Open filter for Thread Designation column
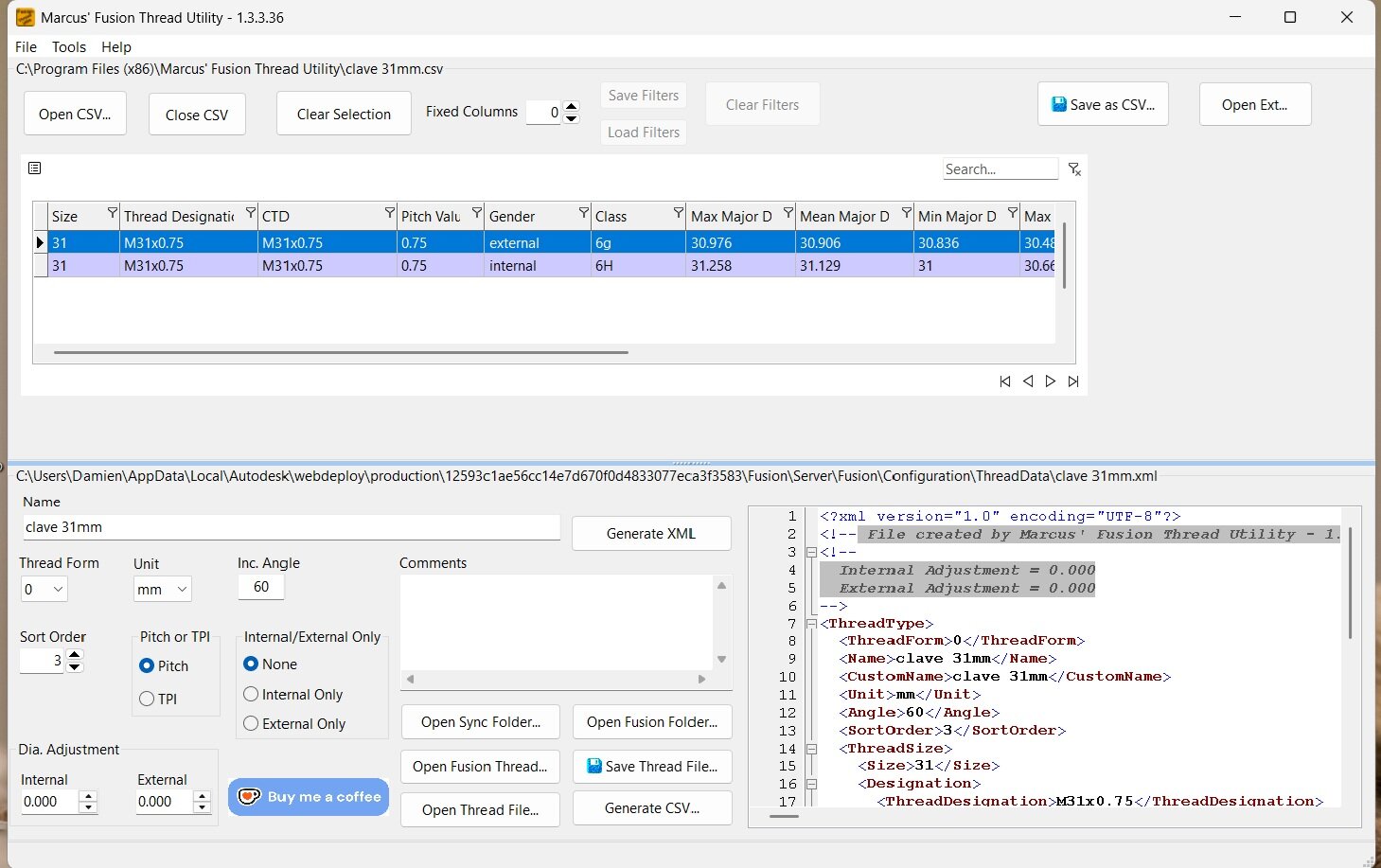The width and height of the screenshot is (1381, 868). pos(251,212)
